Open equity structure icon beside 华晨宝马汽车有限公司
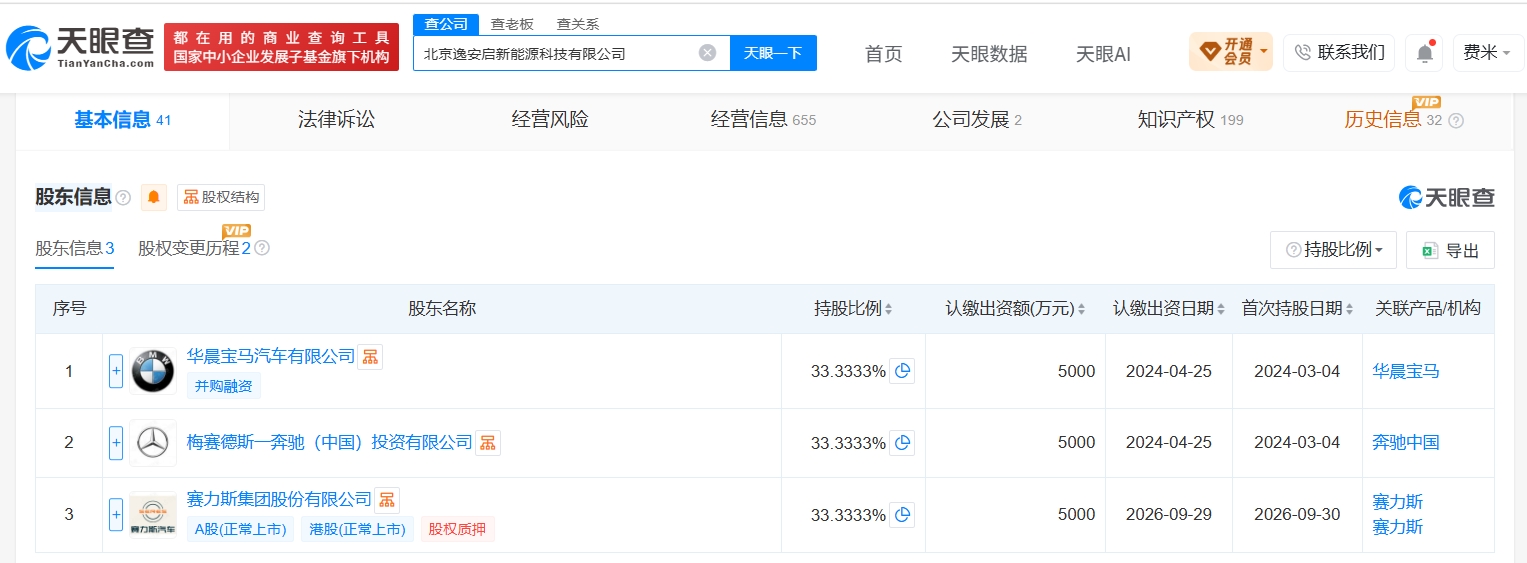Viewport: 1527px width, 563px height. click(x=370, y=357)
